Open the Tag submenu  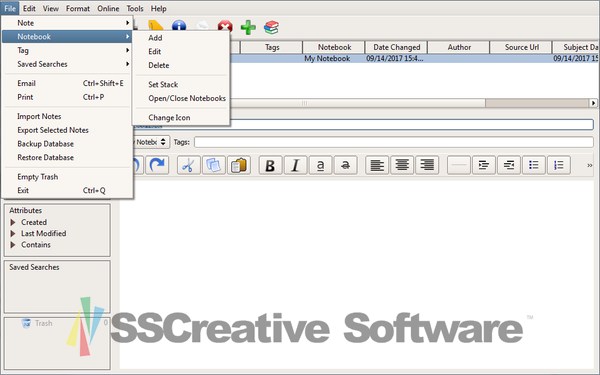pos(67,50)
